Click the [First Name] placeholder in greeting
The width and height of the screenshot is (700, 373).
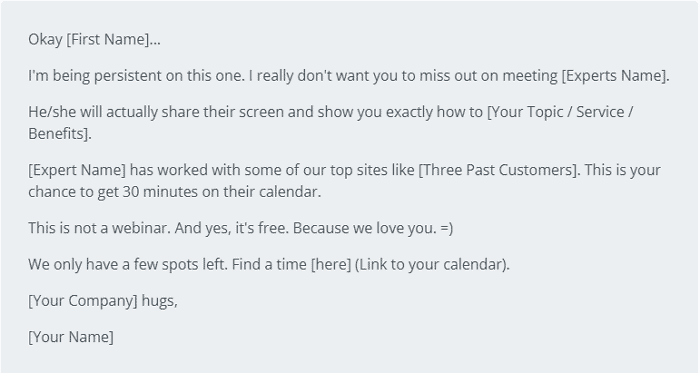pyautogui.click(x=108, y=40)
